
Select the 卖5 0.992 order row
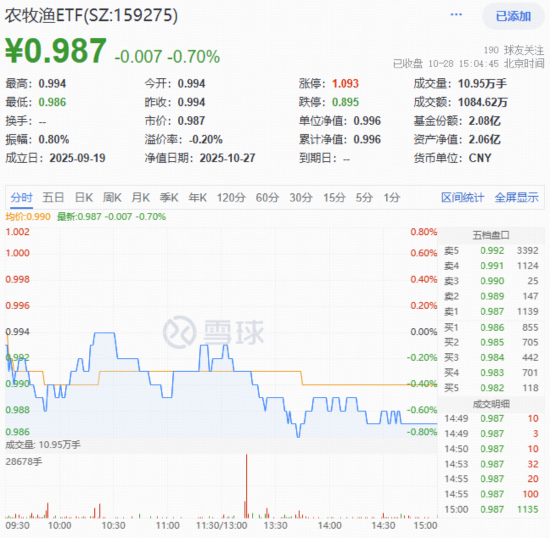click(491, 251)
